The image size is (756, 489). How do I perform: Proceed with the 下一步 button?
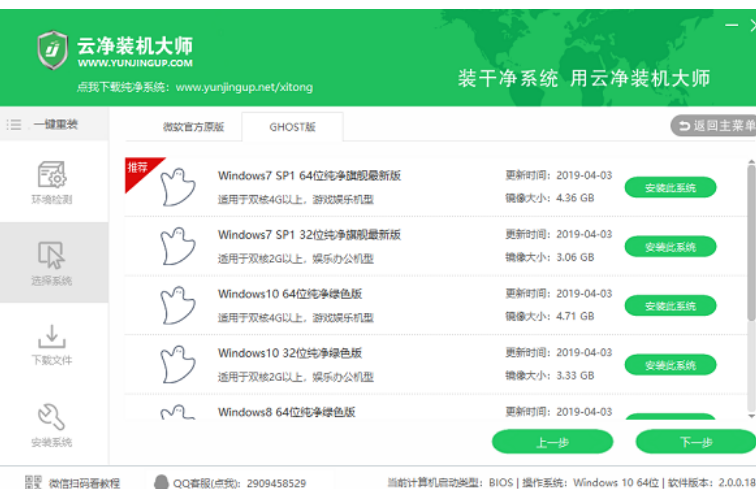(696, 442)
